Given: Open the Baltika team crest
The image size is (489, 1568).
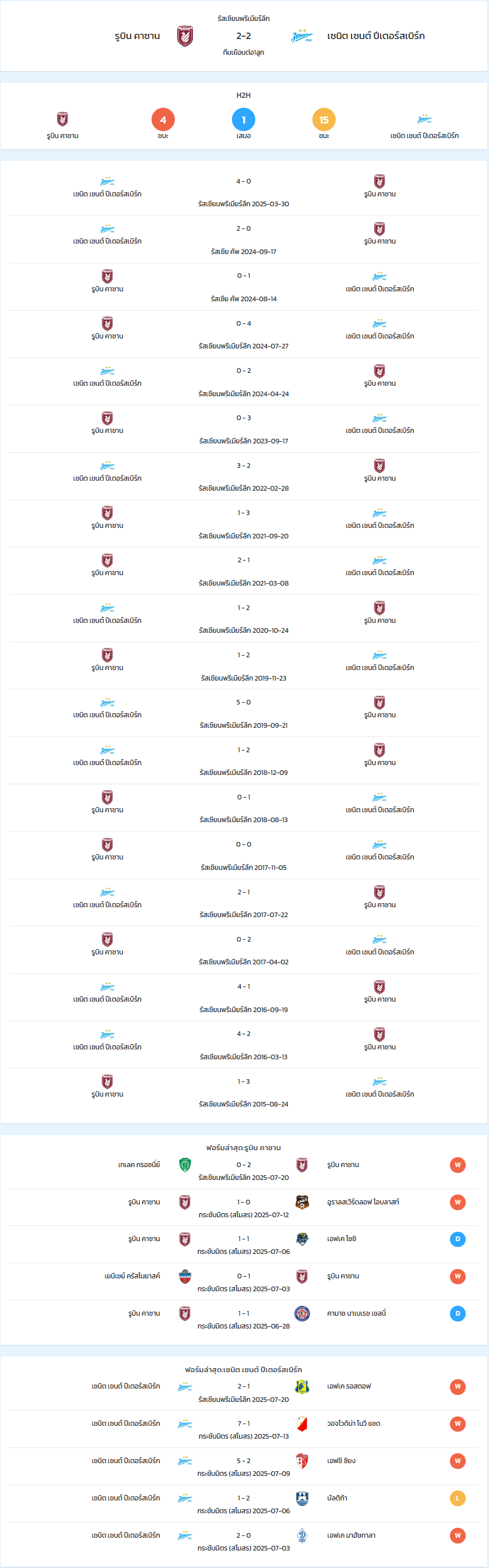Looking at the screenshot, I should pos(302,1498).
